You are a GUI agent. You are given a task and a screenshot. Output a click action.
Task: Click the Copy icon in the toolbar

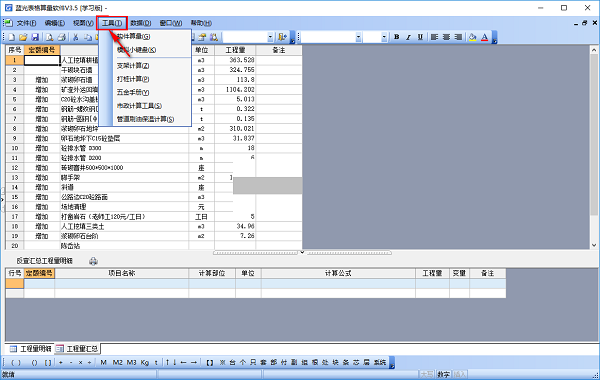(x=88, y=37)
